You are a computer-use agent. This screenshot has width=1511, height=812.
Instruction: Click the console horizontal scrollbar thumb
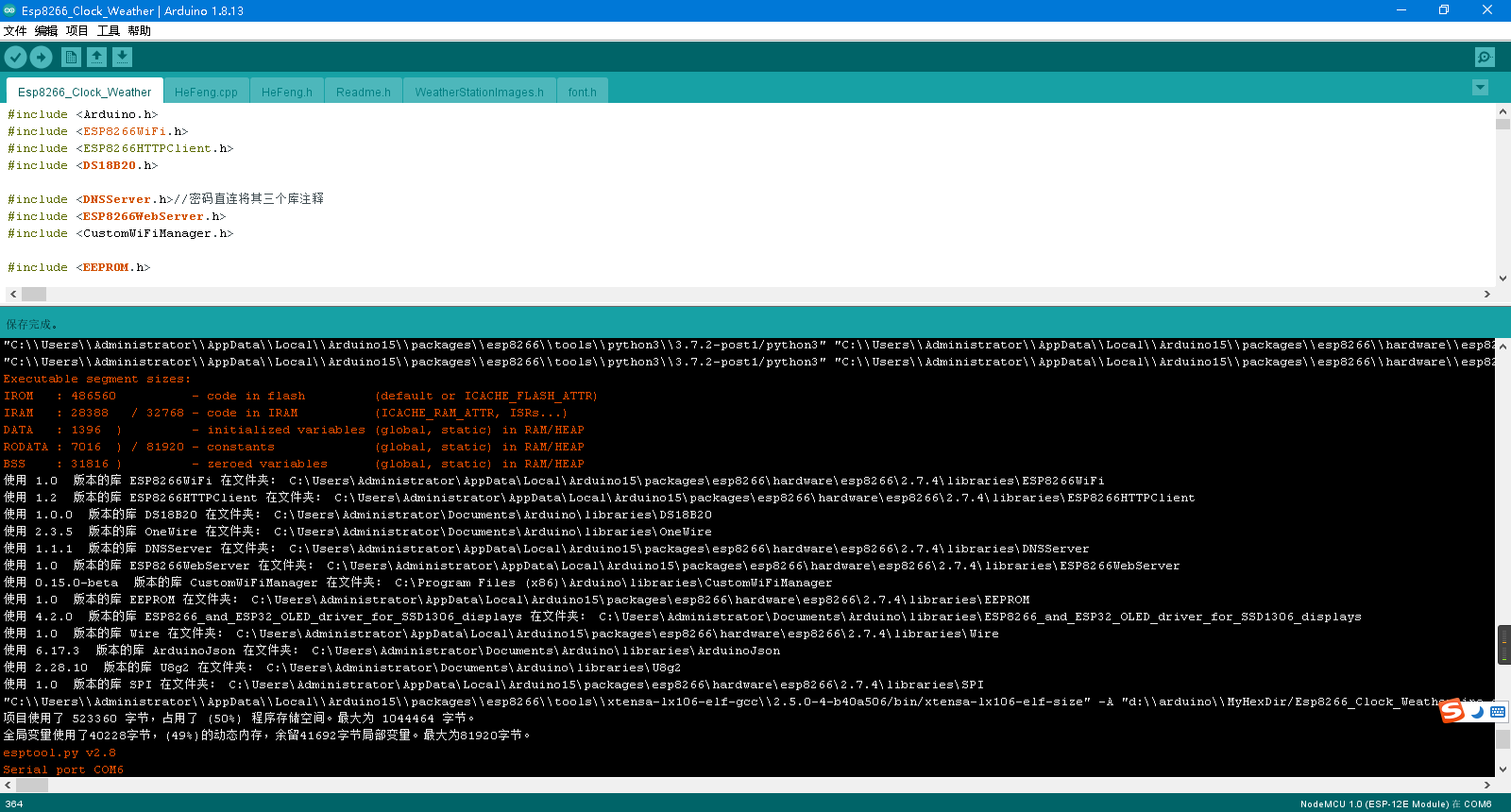(x=32, y=785)
